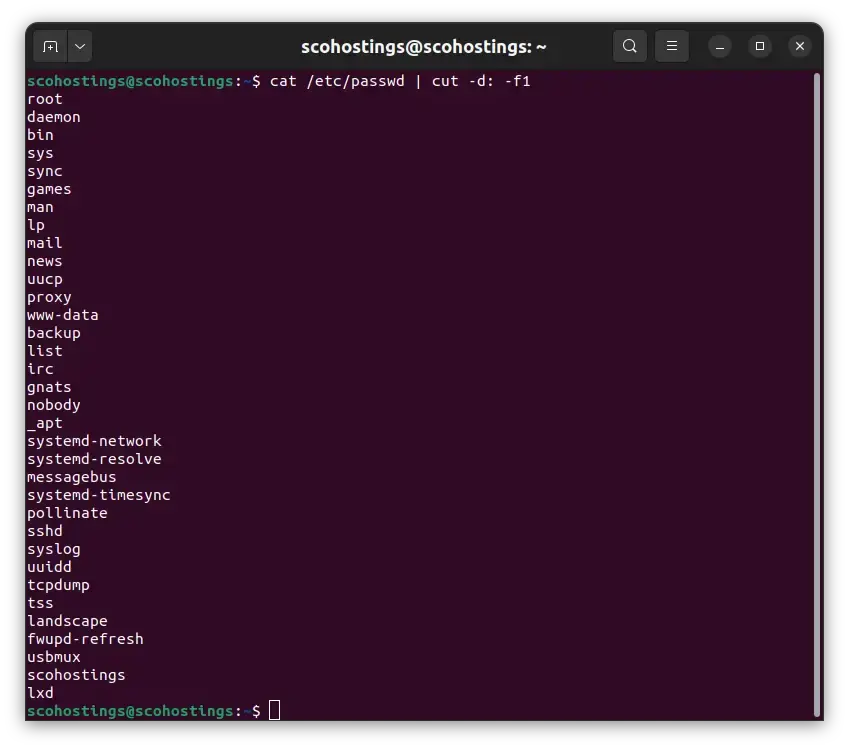Click the vertical scrollbar of the terminal
849x749 pixels.
click(818, 394)
